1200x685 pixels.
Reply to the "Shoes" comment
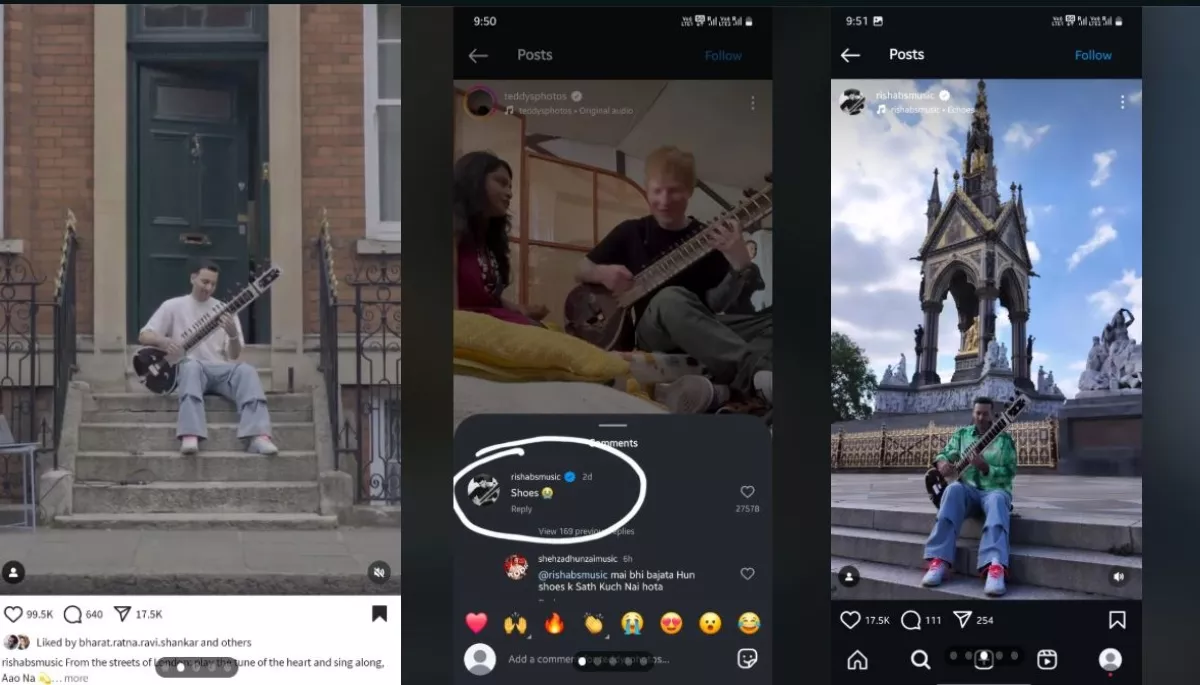[521, 509]
